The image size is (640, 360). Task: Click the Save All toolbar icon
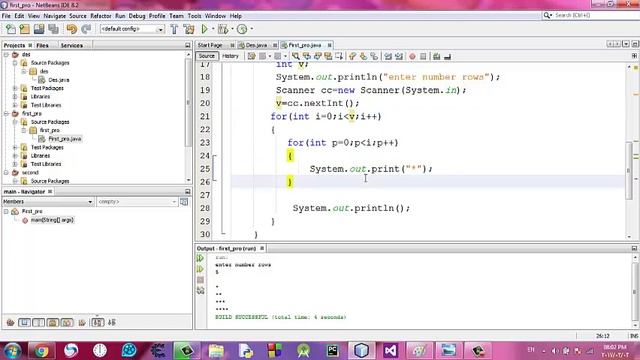tap(53, 29)
